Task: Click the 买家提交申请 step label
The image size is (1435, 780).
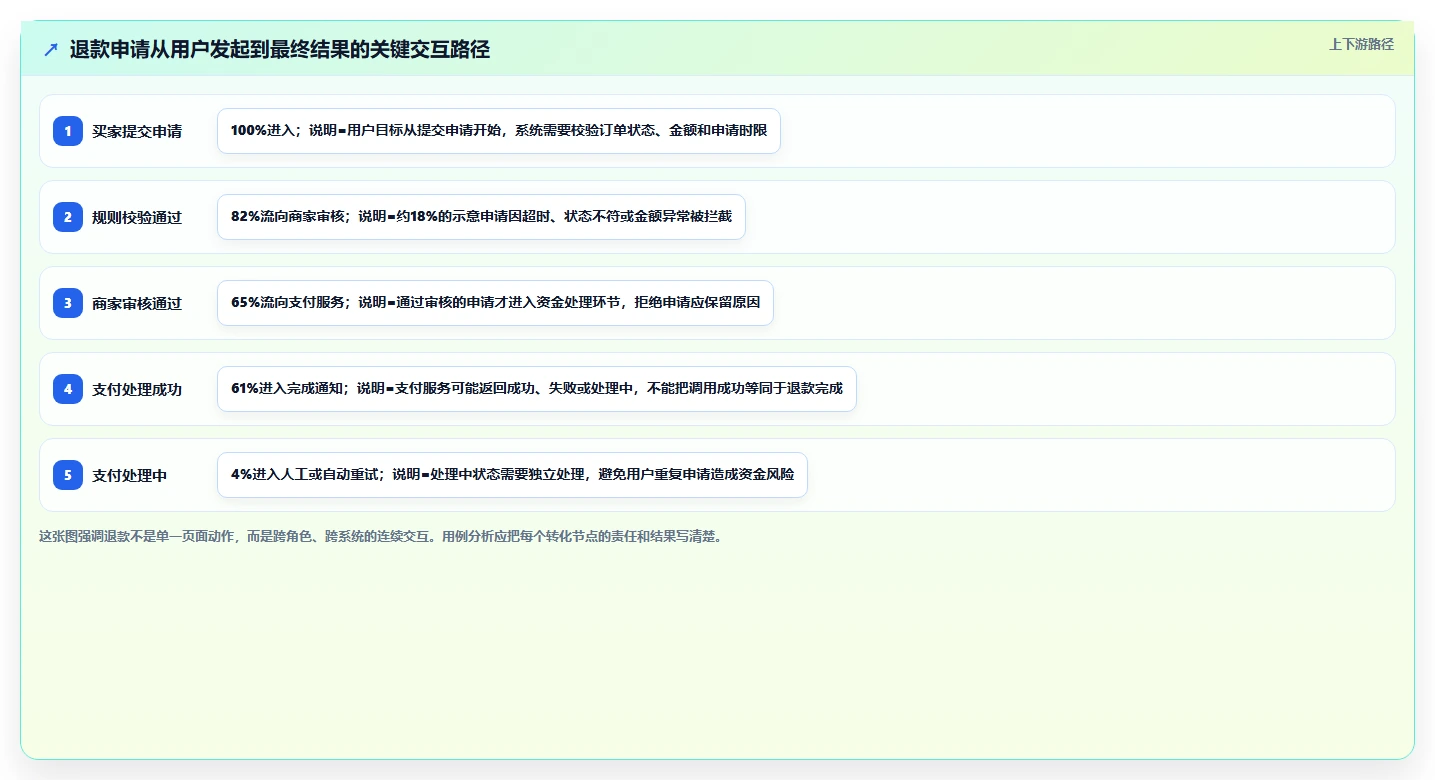Action: click(137, 131)
